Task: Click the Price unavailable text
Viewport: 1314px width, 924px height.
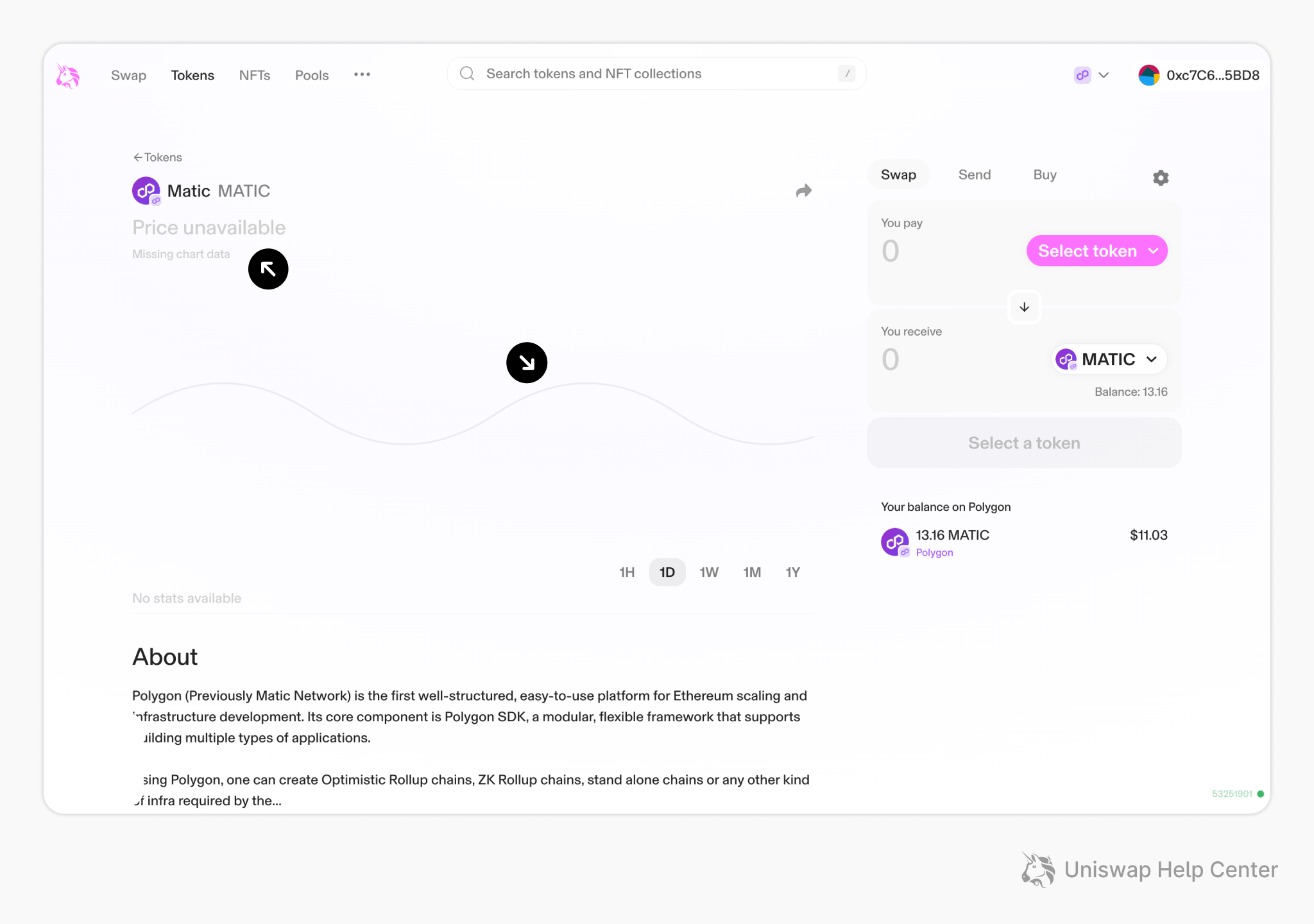Action: coord(209,228)
